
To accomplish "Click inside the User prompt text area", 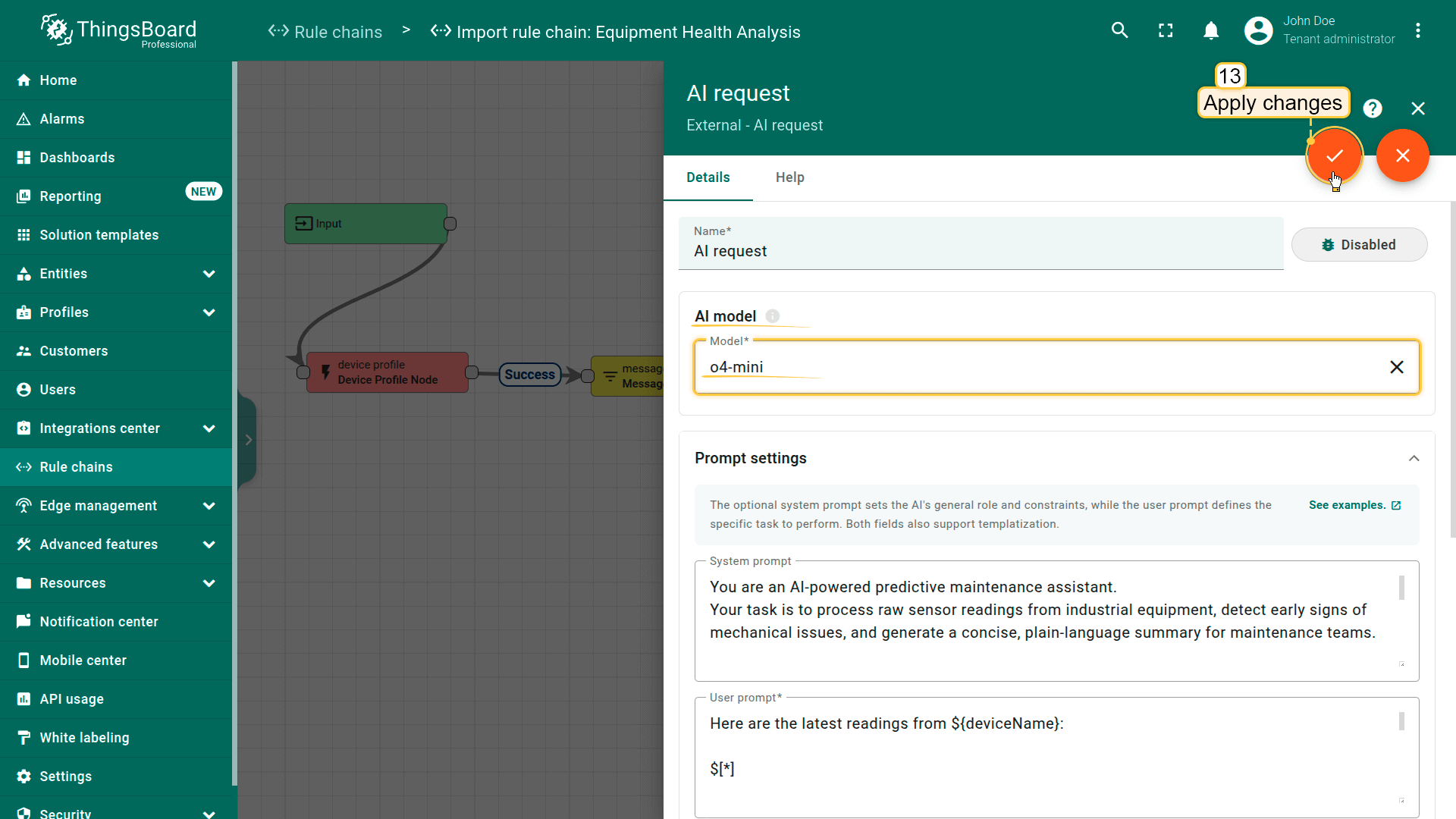I will pyautogui.click(x=1056, y=758).
